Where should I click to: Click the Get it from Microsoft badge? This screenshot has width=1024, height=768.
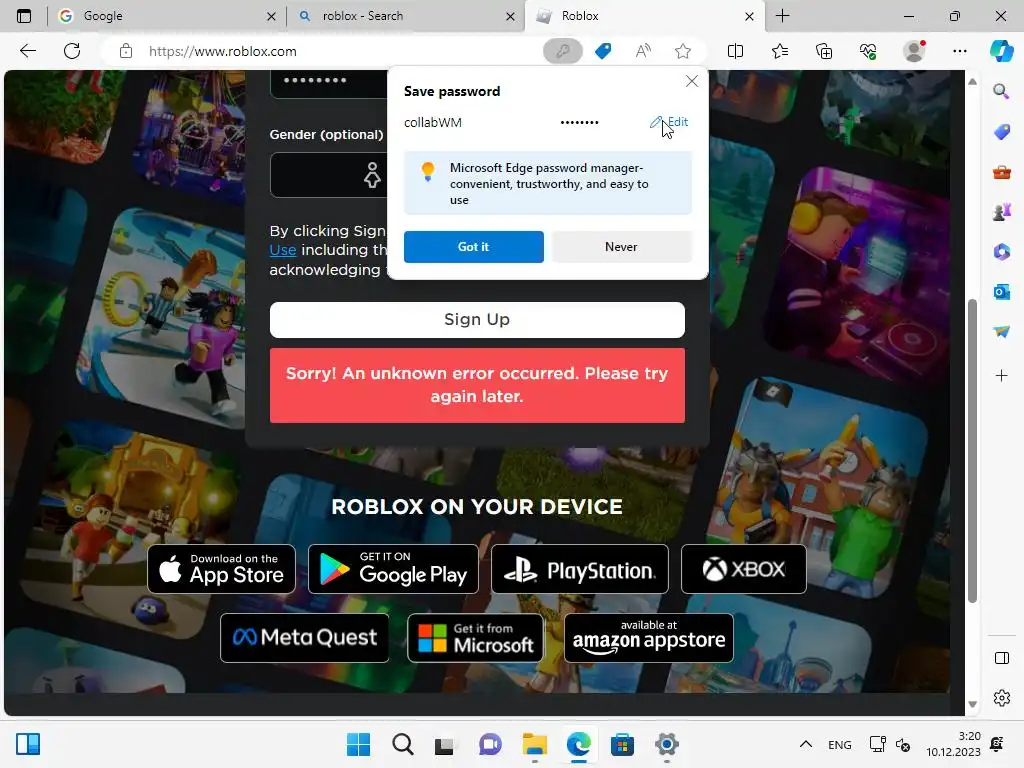475,638
